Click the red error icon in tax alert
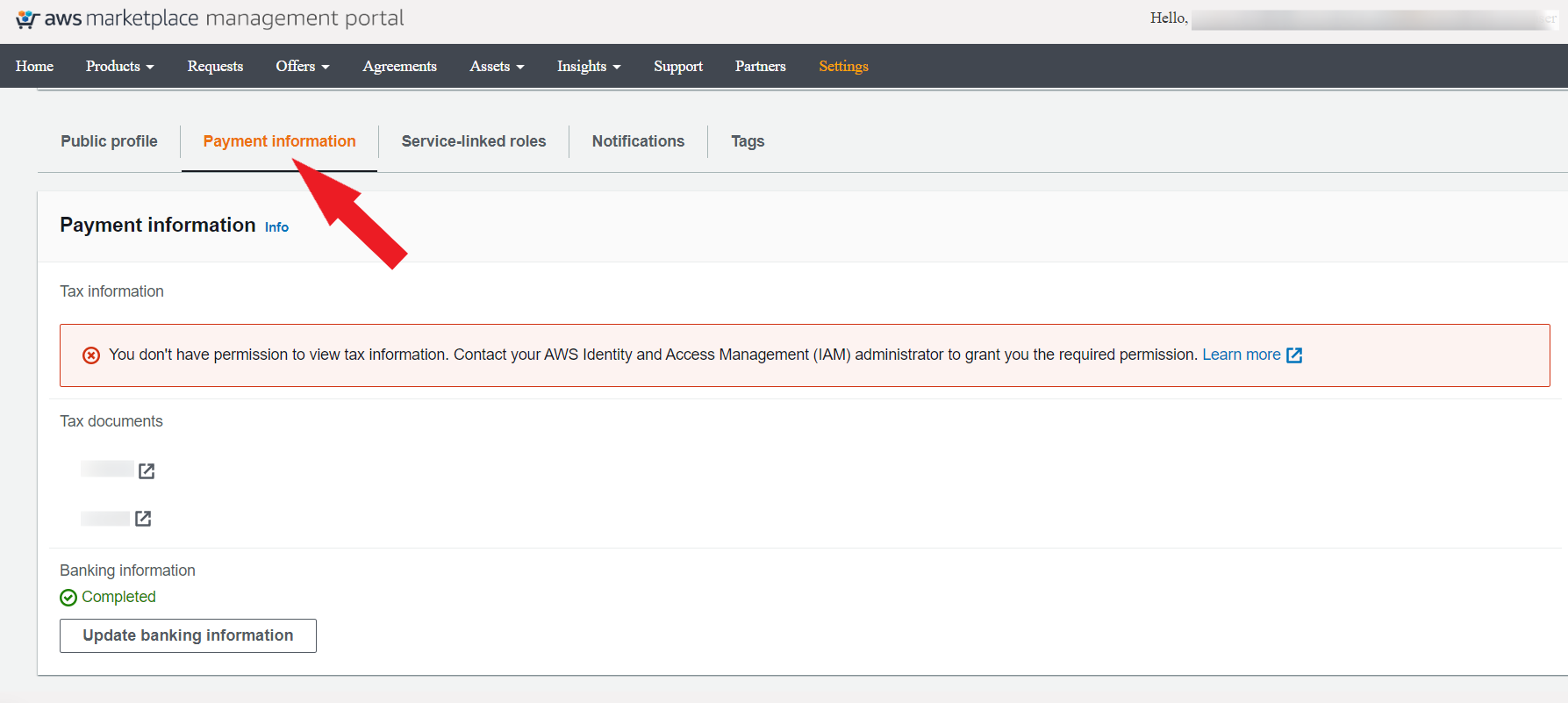Viewport: 1568px width, 703px height. pos(91,355)
